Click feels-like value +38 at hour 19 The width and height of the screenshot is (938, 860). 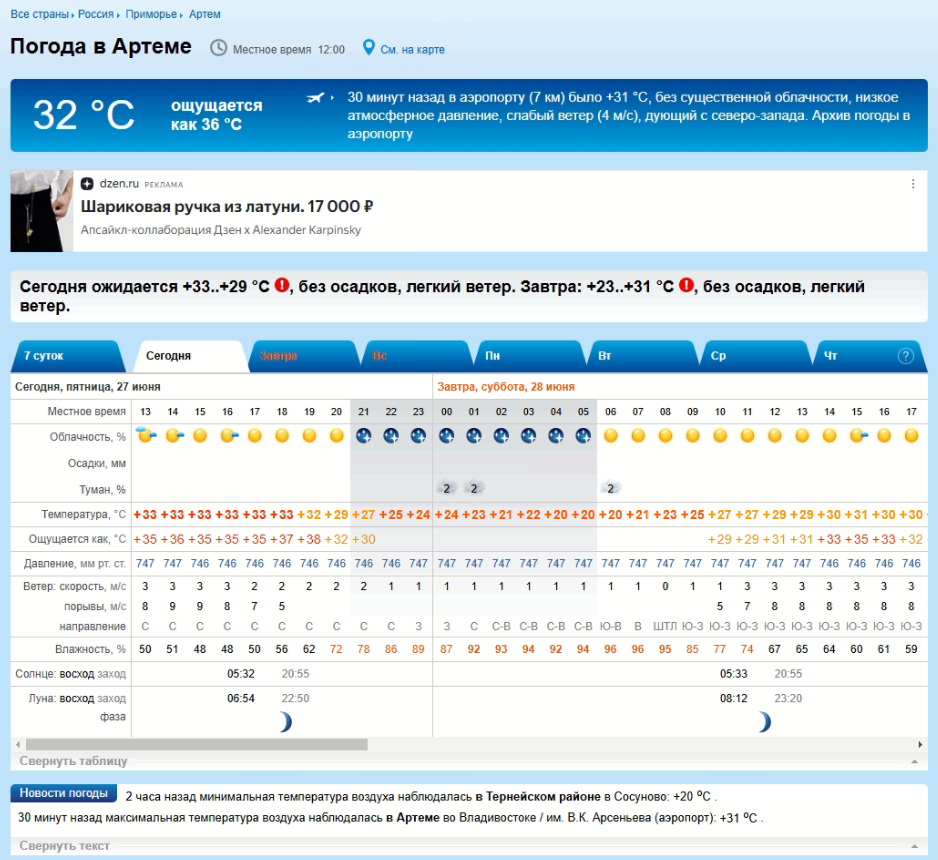(309, 539)
